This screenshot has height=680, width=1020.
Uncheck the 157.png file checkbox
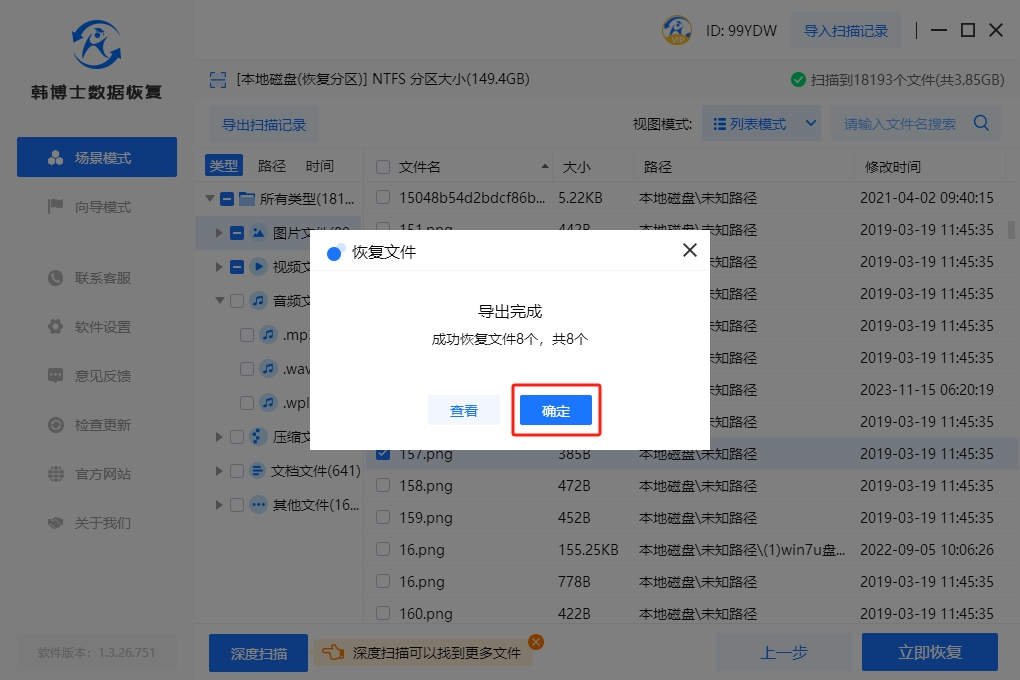[x=383, y=454]
